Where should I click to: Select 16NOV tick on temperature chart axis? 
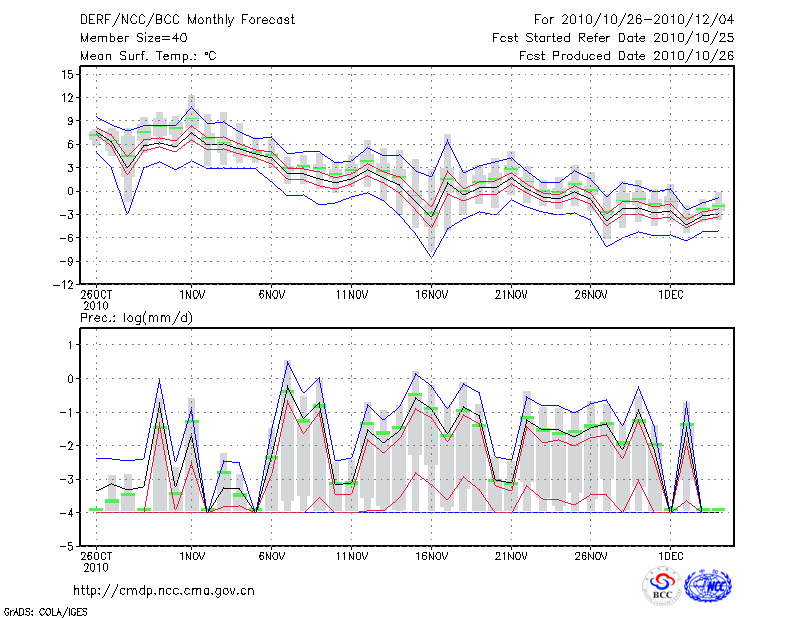431,295
